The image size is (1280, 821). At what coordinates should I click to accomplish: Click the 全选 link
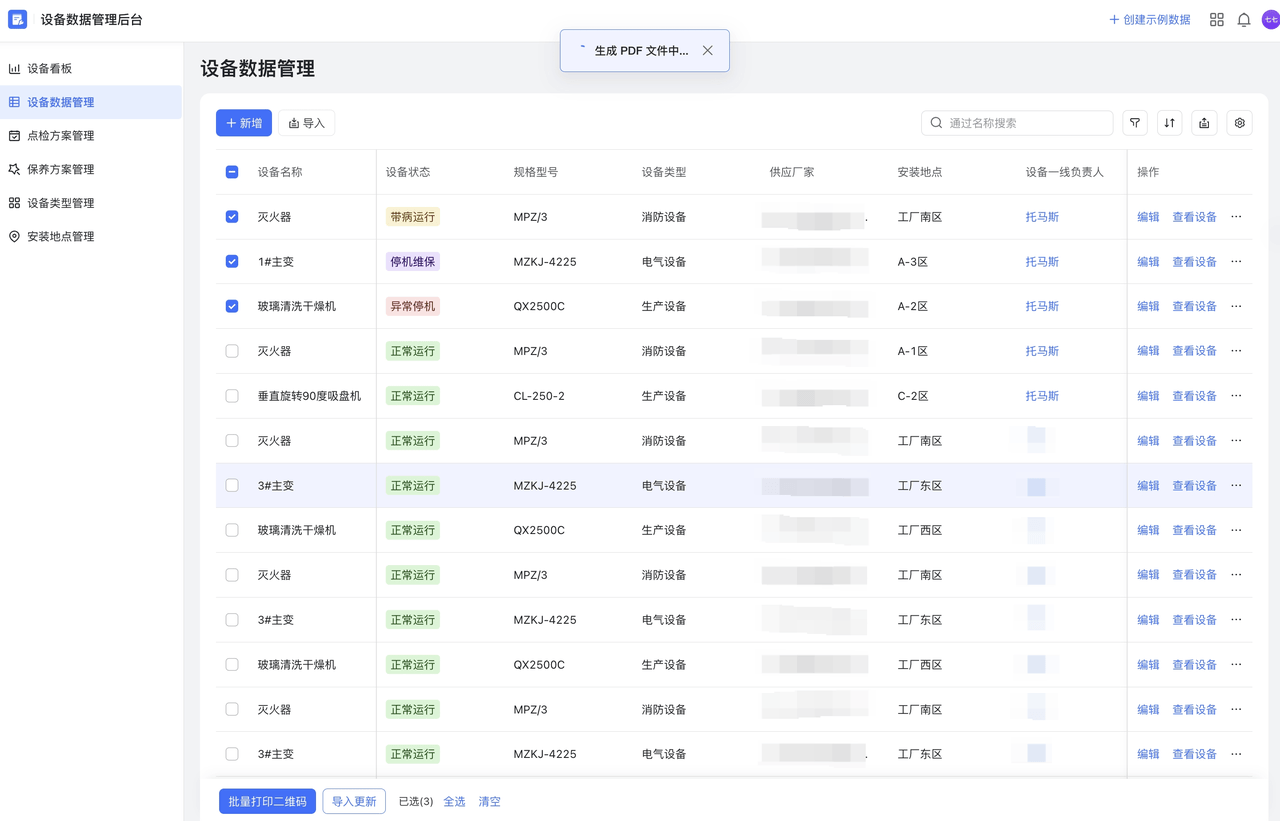coord(454,801)
